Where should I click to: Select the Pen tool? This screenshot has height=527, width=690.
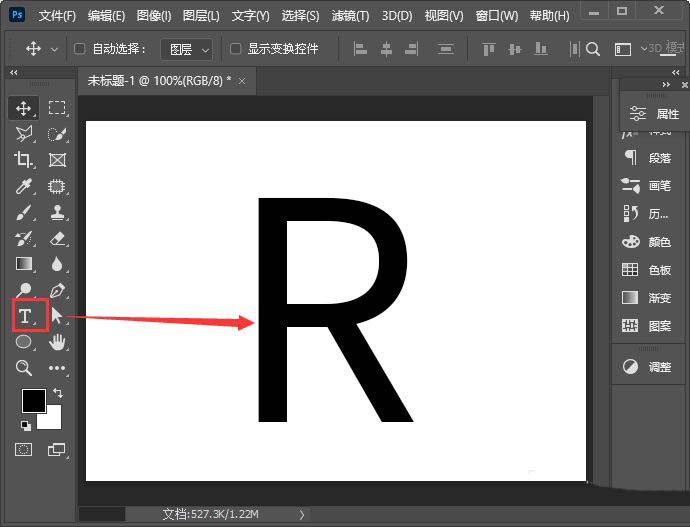(57, 290)
